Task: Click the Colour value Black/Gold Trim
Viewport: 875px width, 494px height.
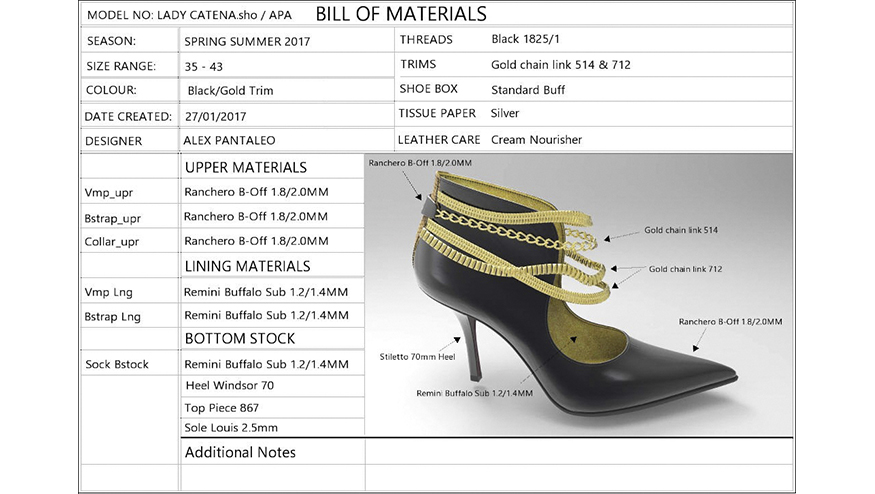Action: click(230, 91)
